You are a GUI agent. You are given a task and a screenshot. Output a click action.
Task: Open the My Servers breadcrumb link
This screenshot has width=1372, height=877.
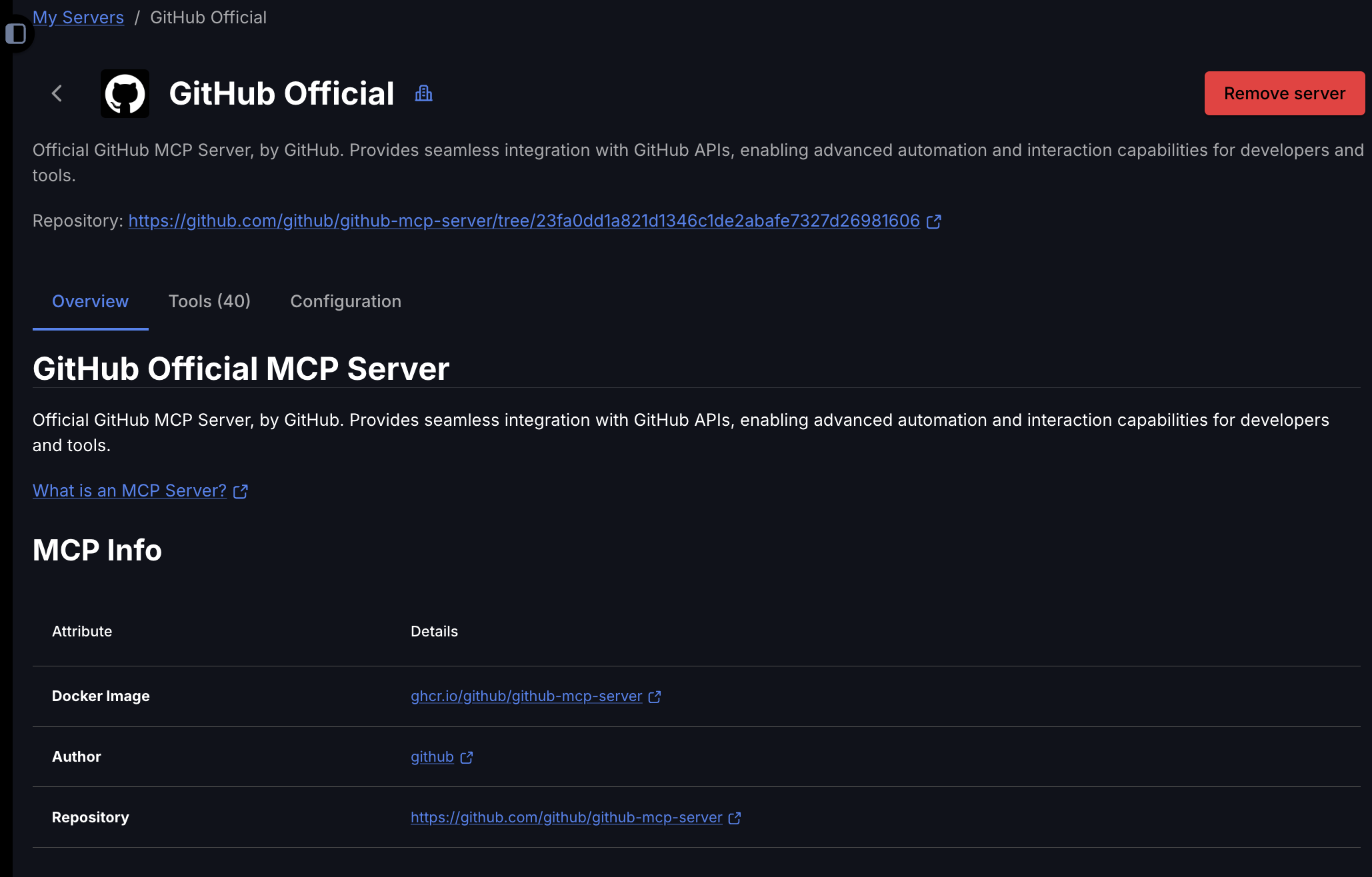click(78, 17)
